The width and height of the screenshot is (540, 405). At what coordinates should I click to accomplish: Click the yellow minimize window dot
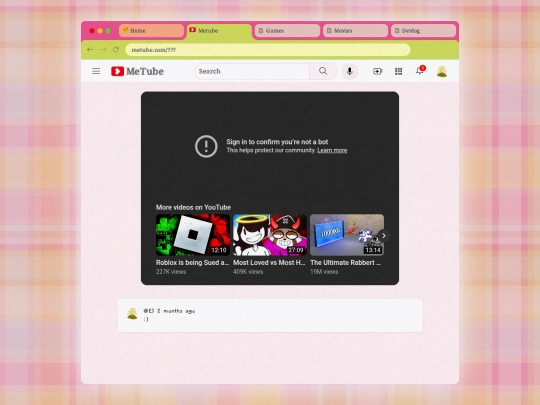100,31
